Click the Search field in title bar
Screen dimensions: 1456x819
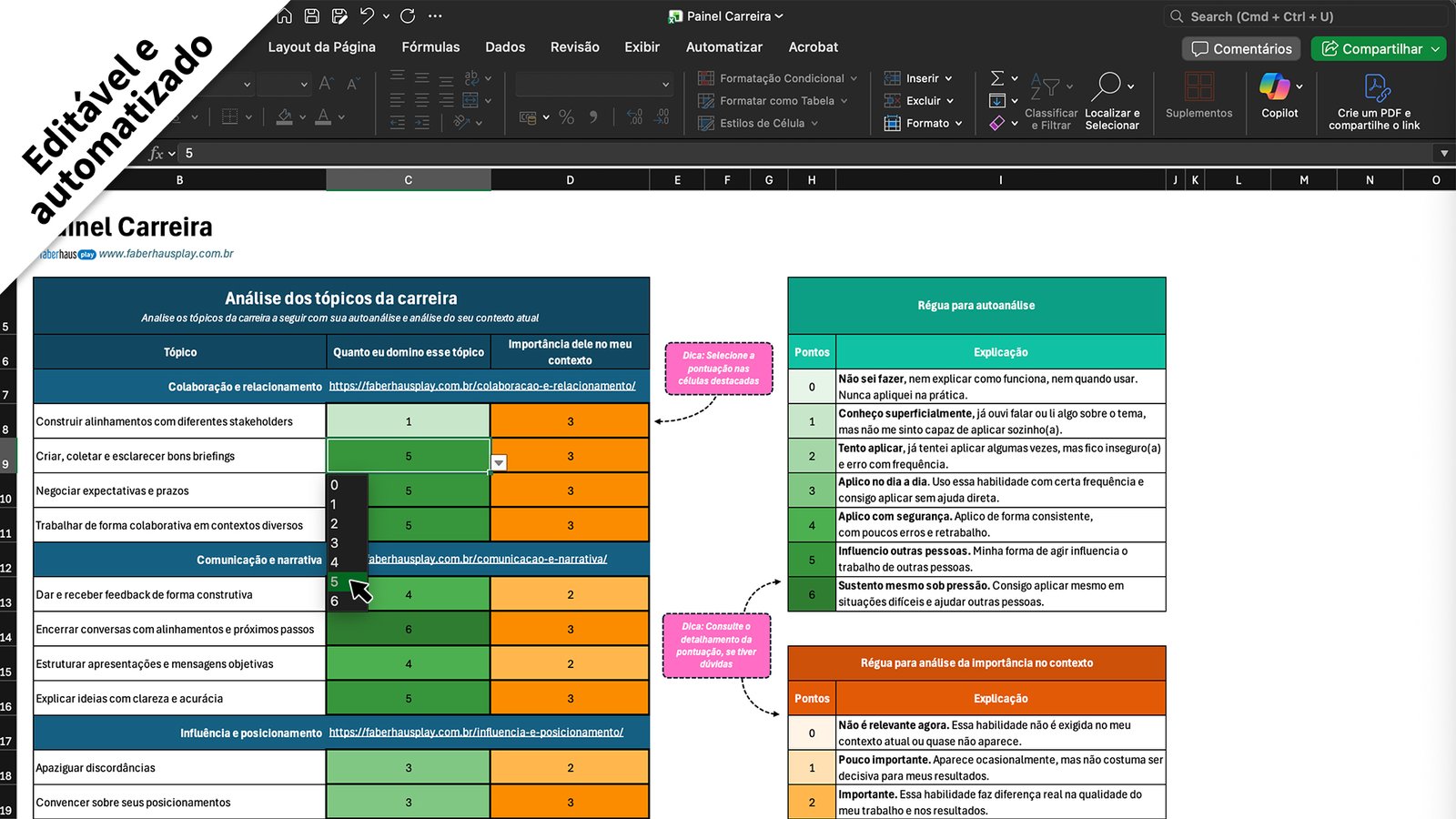click(x=1306, y=16)
